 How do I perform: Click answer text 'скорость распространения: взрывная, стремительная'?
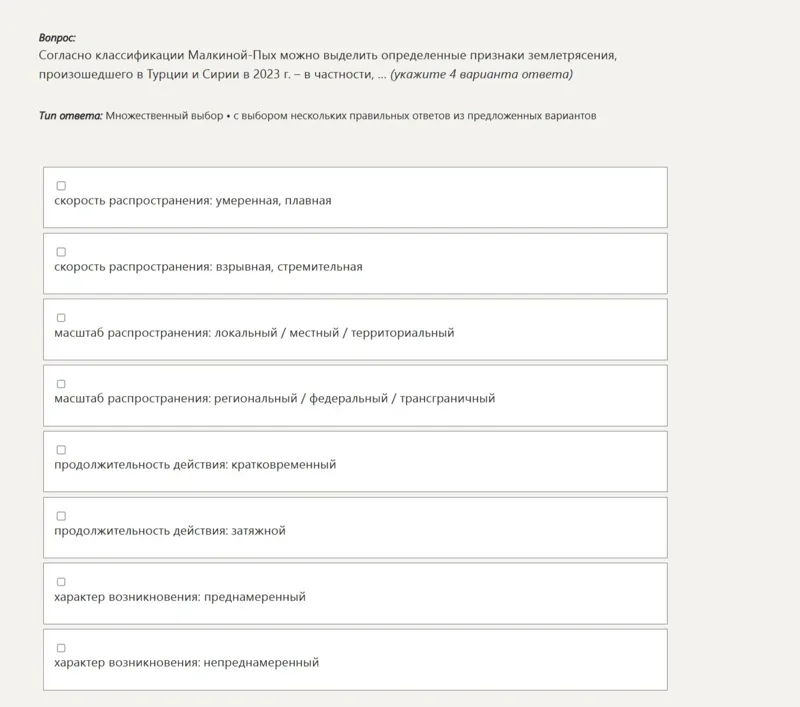point(208,267)
